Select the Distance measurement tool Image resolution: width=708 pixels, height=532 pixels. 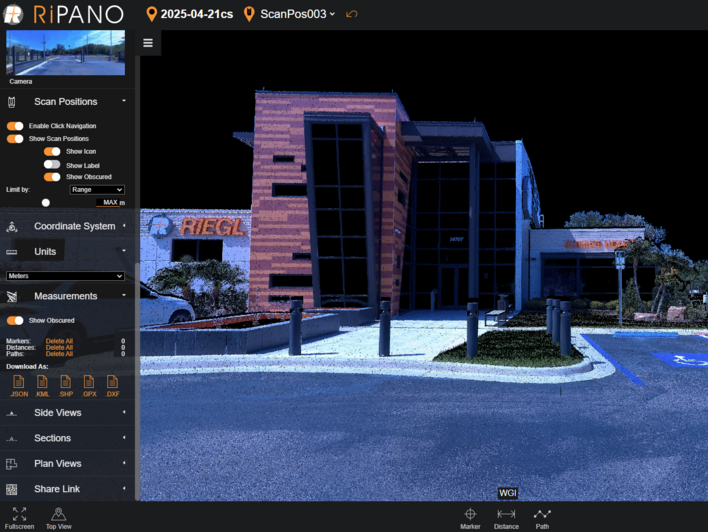[506, 516]
